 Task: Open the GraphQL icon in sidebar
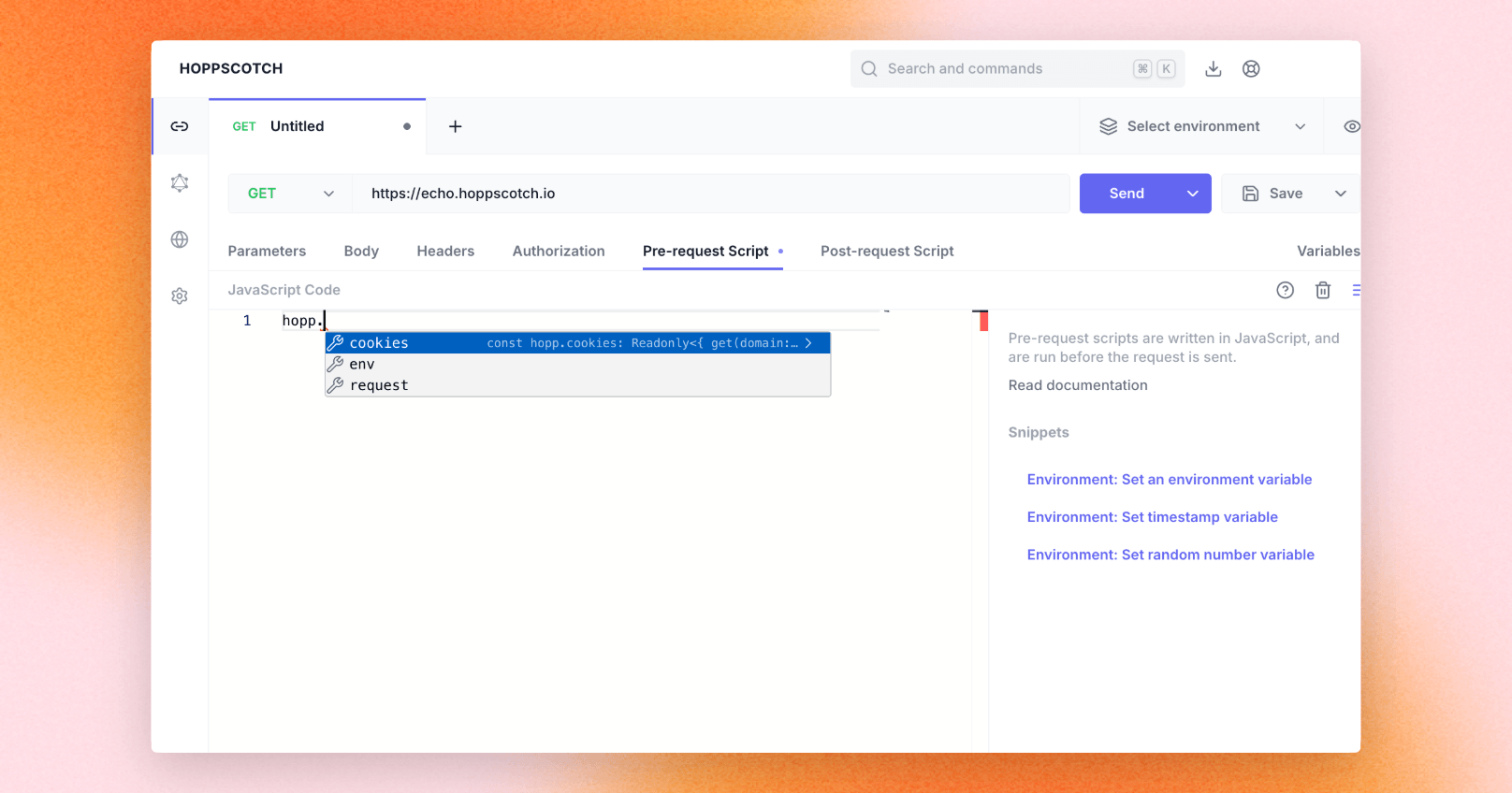180,183
